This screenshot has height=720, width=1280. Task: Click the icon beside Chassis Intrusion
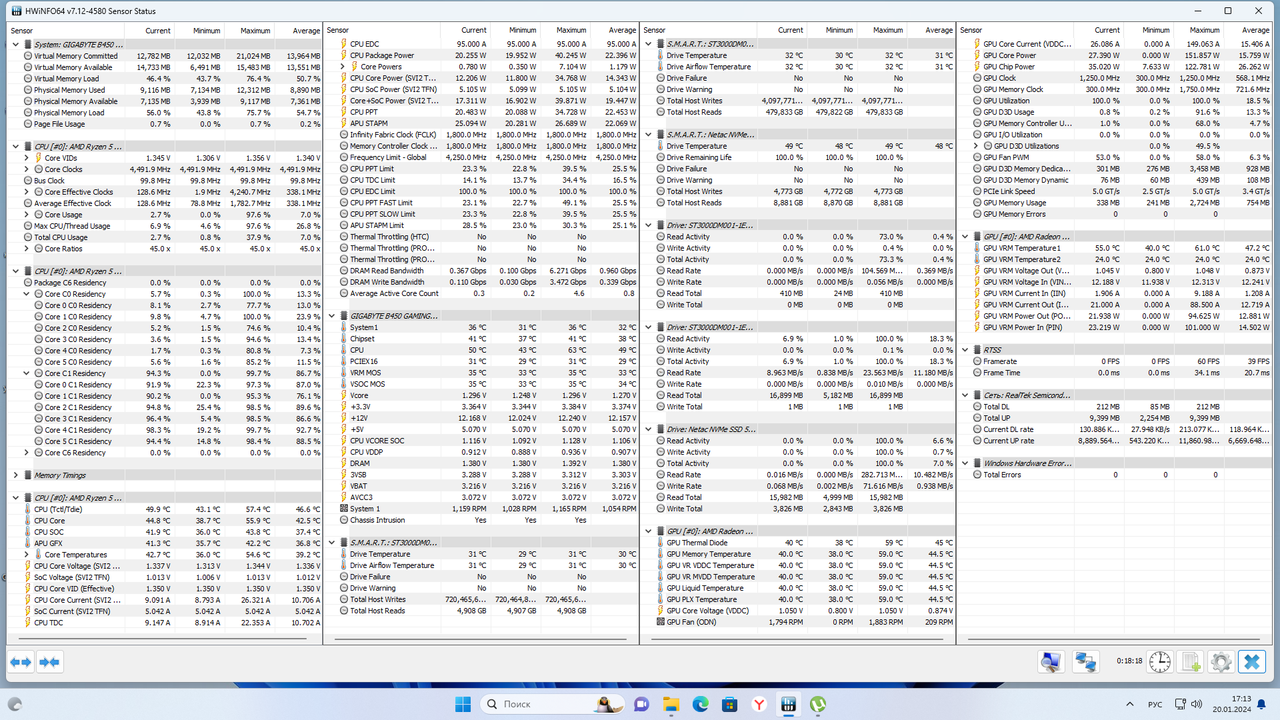click(x=343, y=520)
